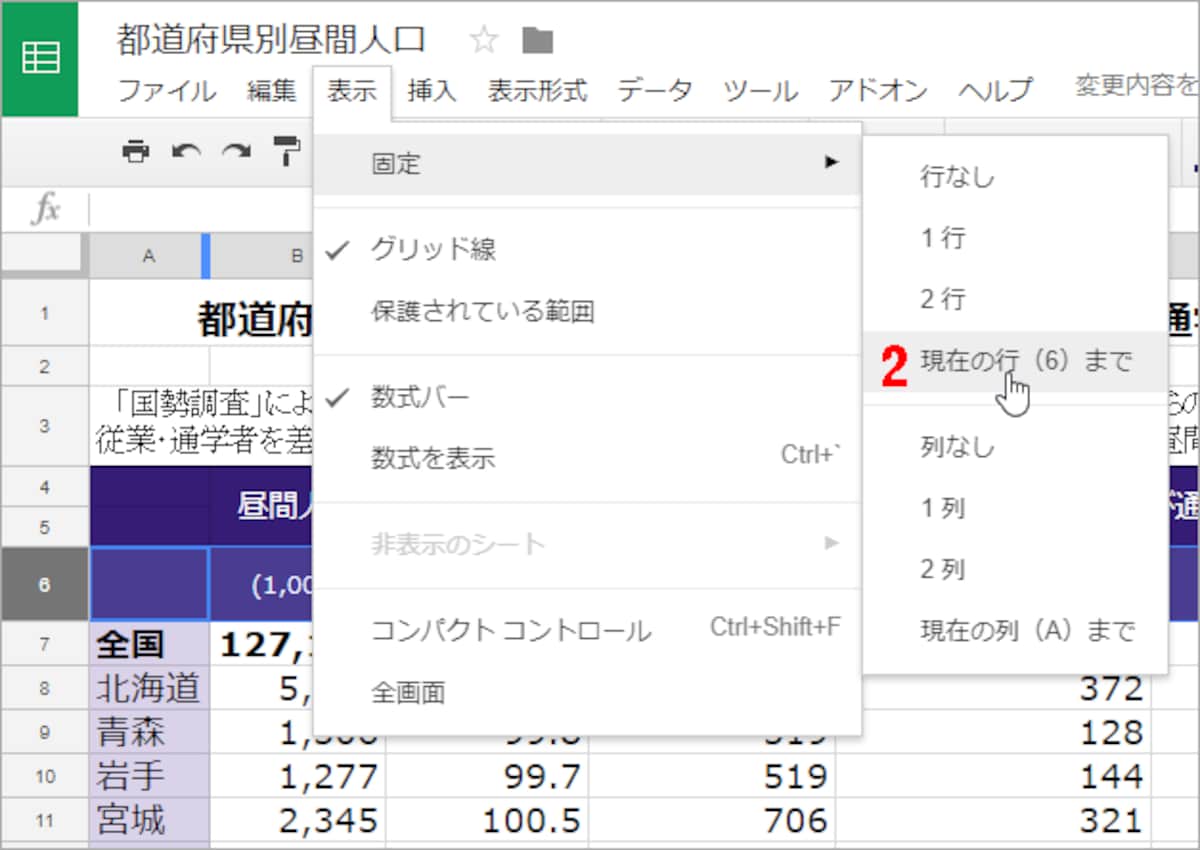The height and width of the screenshot is (850, 1200).
Task: Select row 3 header
Action: (44, 425)
